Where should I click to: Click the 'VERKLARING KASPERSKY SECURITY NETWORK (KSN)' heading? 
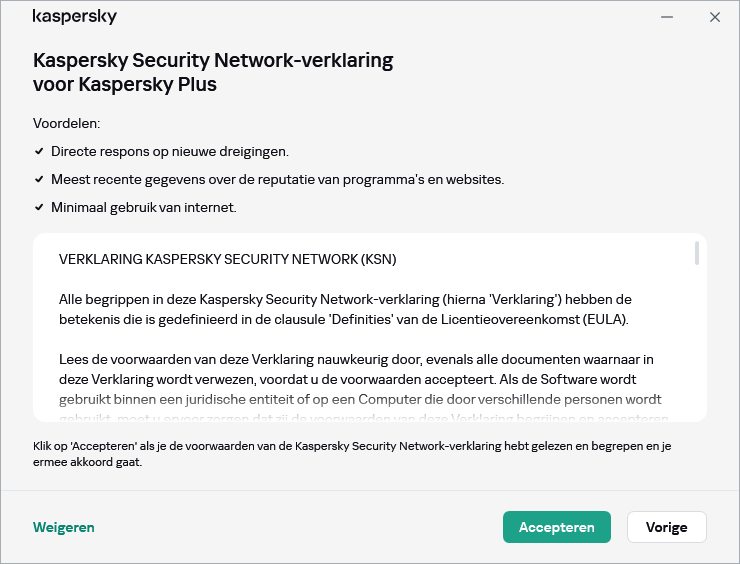(x=228, y=259)
